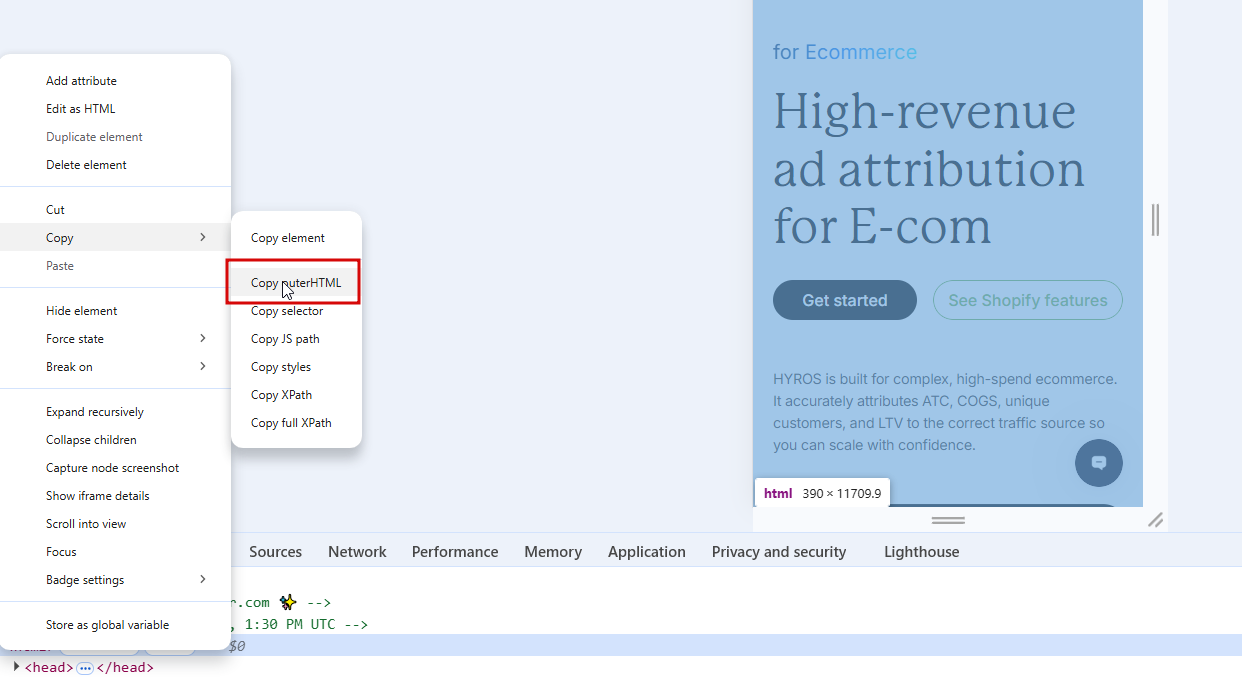The image size is (1242, 680).
Task: Click the head ellipsis badge
Action: click(x=85, y=668)
